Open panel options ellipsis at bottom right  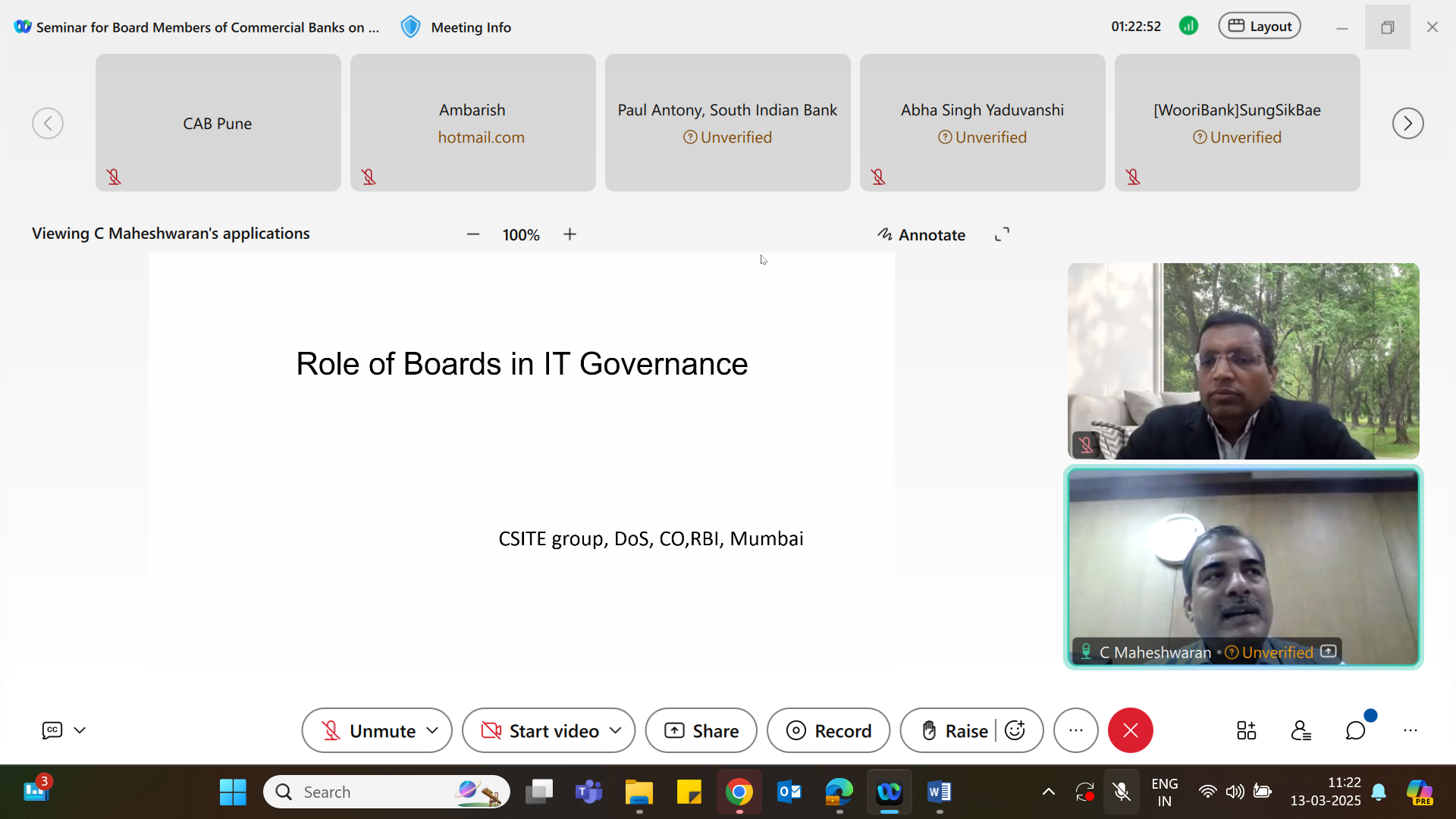pos(1410,730)
